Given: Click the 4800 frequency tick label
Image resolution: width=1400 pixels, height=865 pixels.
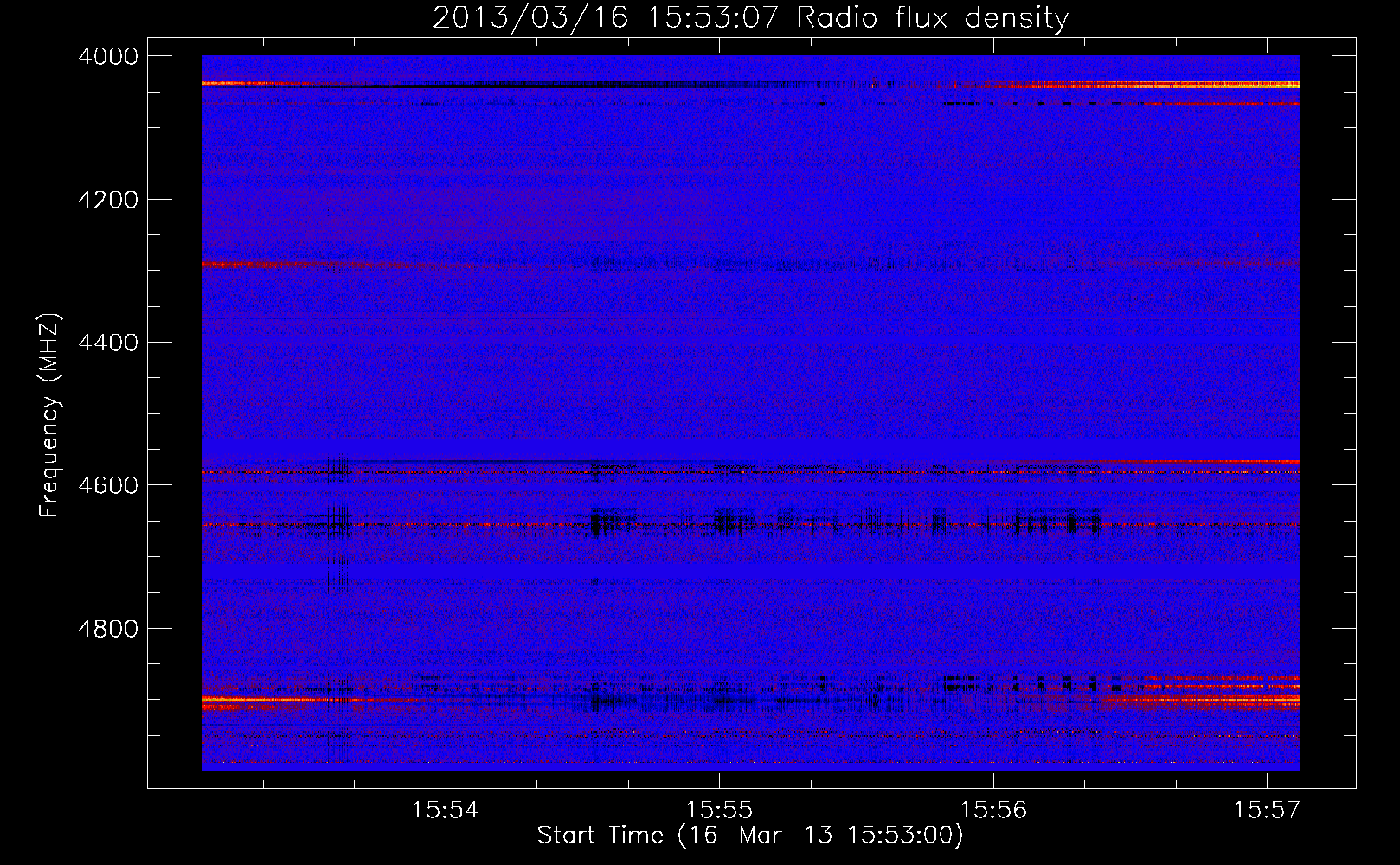Looking at the screenshot, I should (108, 628).
